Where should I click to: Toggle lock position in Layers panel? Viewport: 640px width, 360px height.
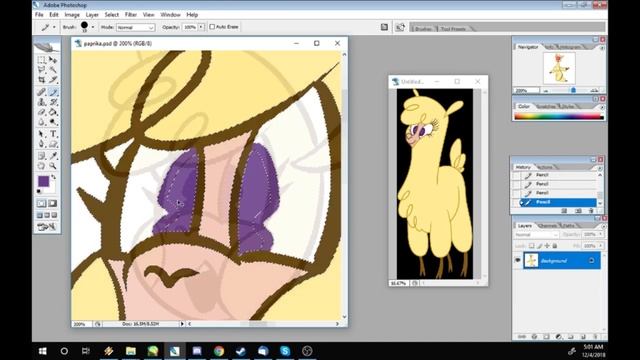[547, 246]
